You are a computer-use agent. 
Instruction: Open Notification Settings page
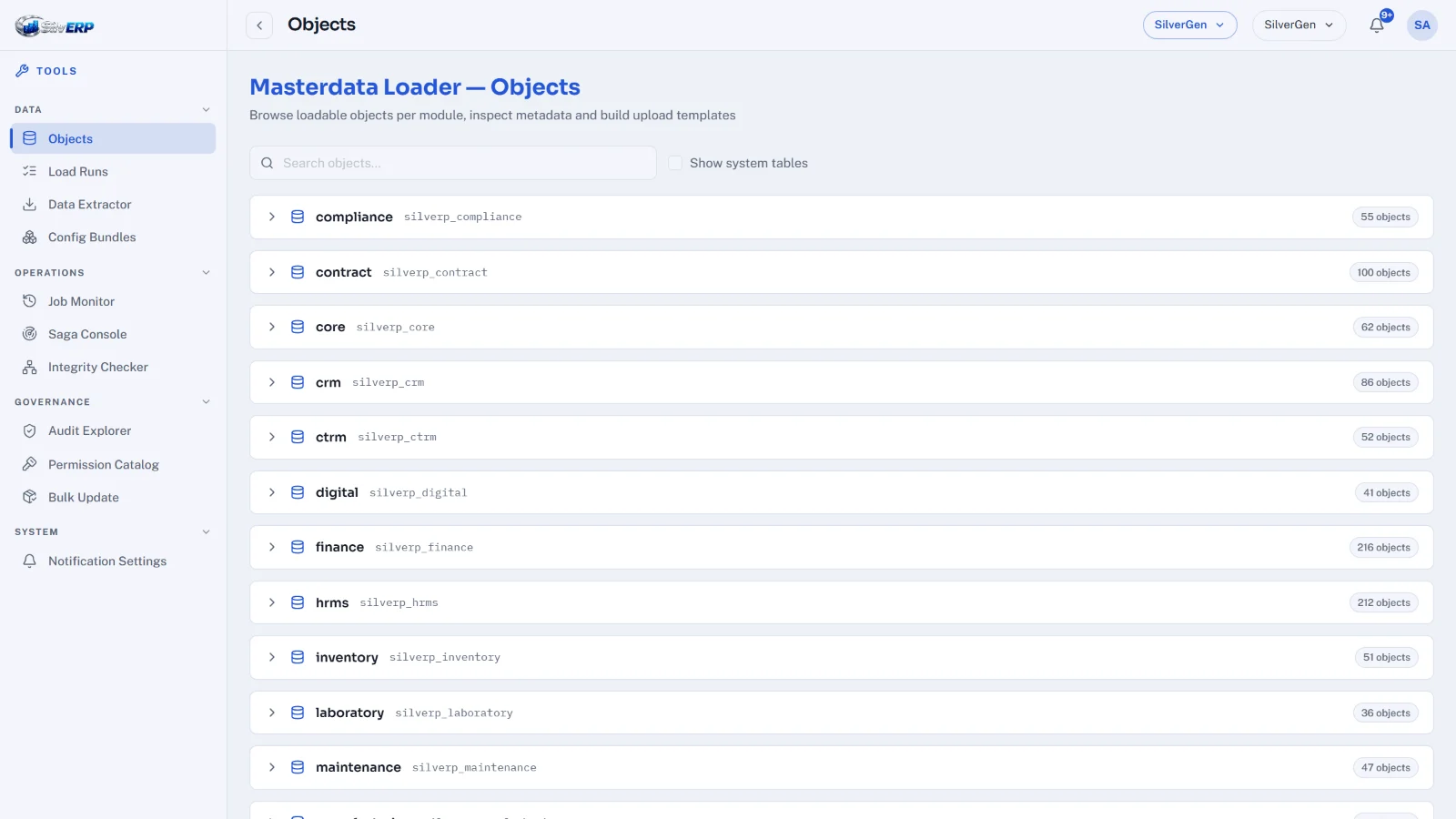click(113, 561)
